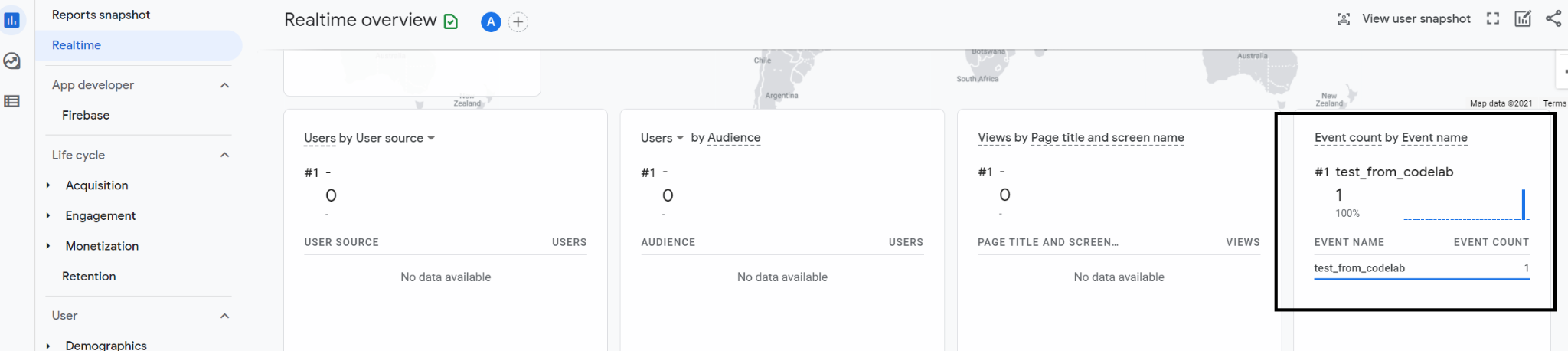The width and height of the screenshot is (1568, 351).
Task: Collapse the App developer section
Action: (x=224, y=85)
